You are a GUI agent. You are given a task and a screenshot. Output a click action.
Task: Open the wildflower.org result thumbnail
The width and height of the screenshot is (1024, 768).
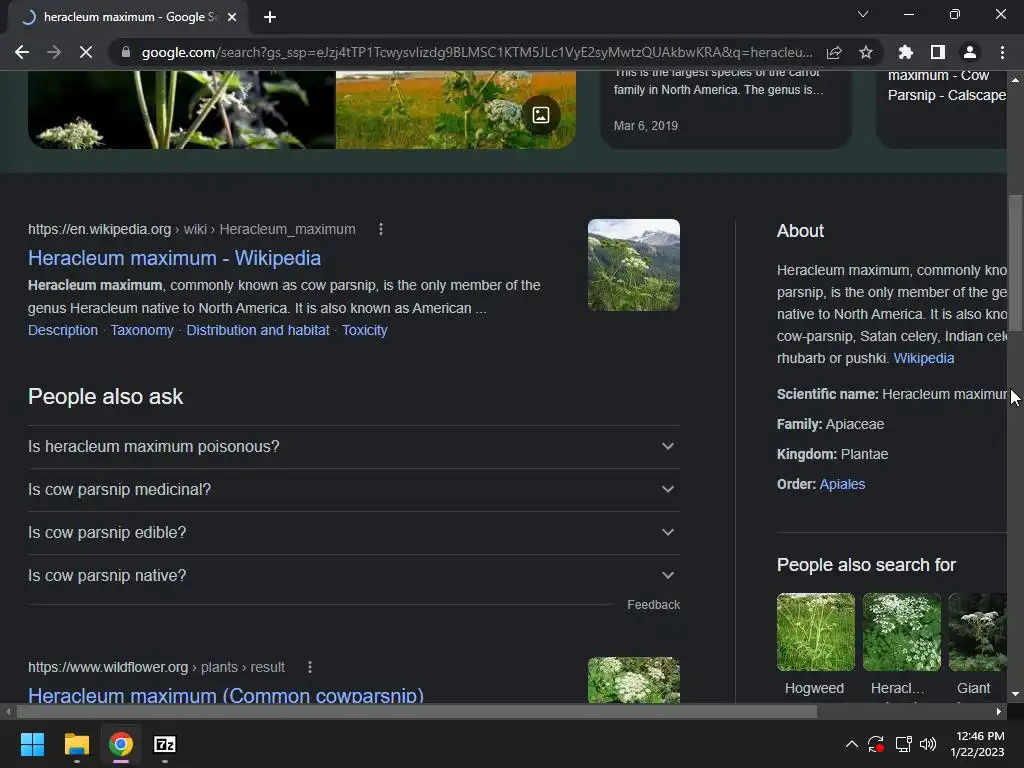[633, 680]
